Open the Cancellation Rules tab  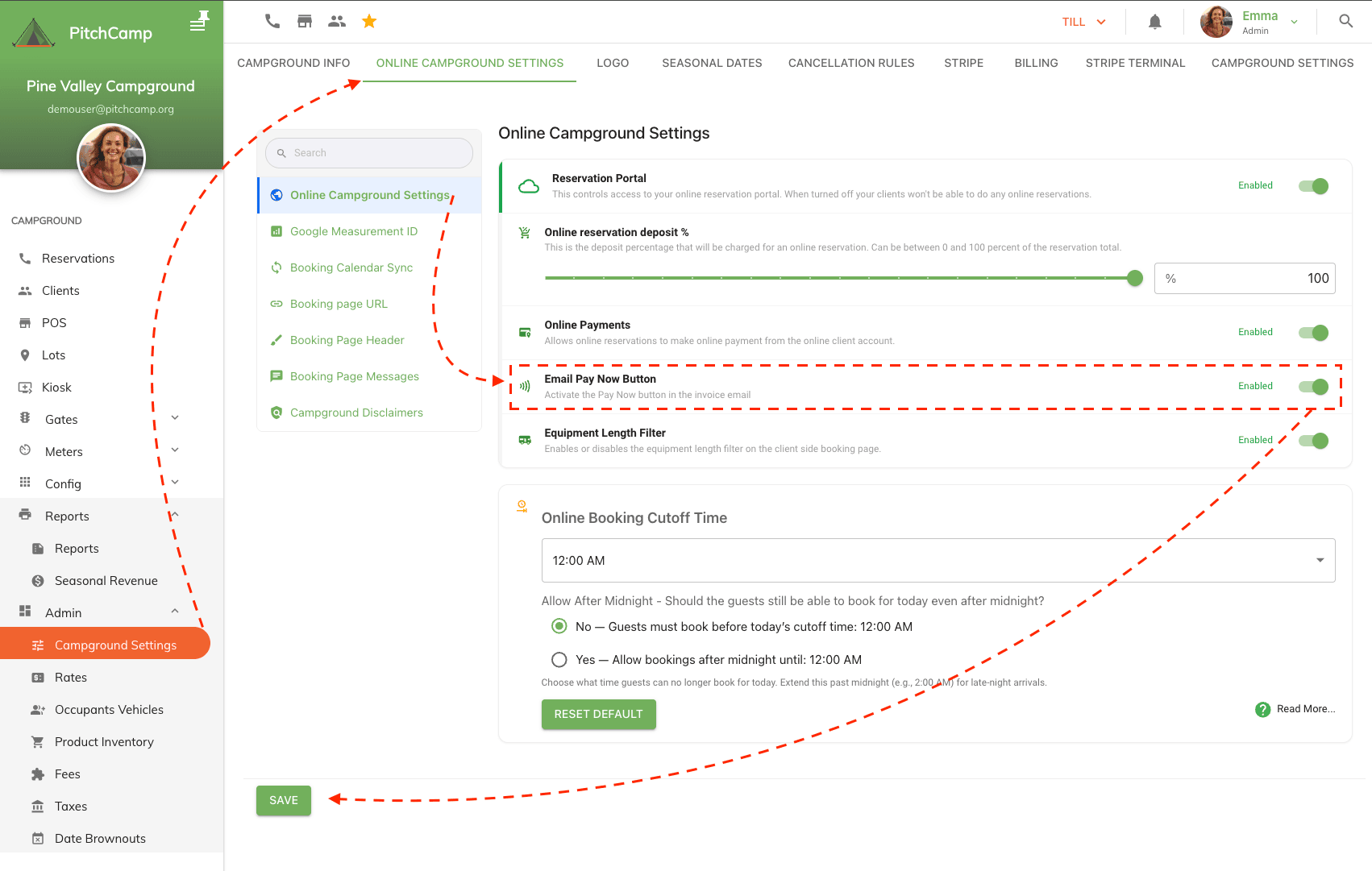[x=851, y=63]
